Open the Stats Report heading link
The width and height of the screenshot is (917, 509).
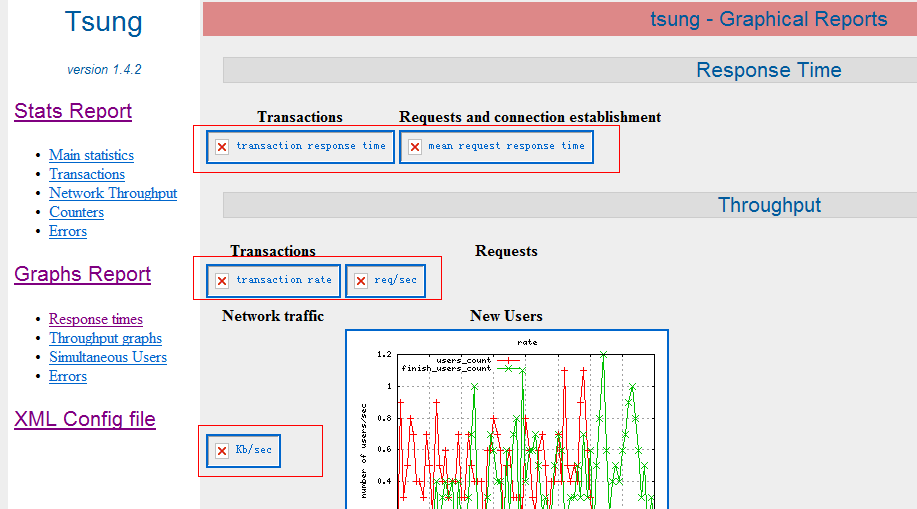pyautogui.click(x=73, y=111)
